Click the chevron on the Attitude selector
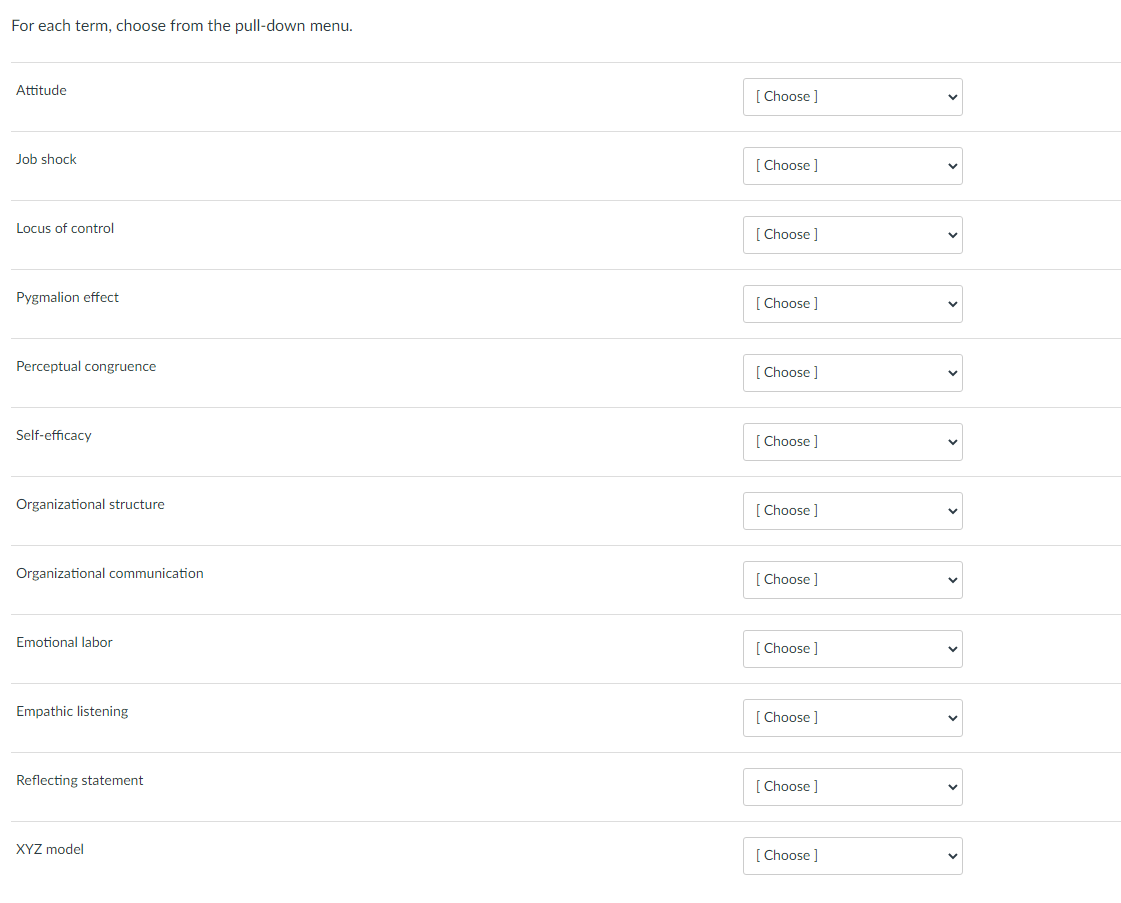 point(949,96)
